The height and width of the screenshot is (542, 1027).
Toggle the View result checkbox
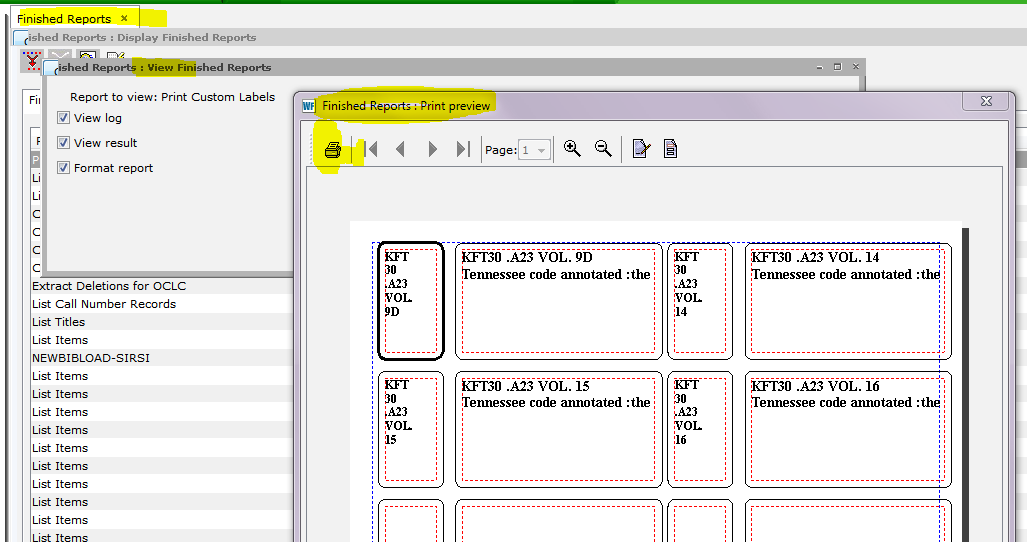(x=64, y=143)
